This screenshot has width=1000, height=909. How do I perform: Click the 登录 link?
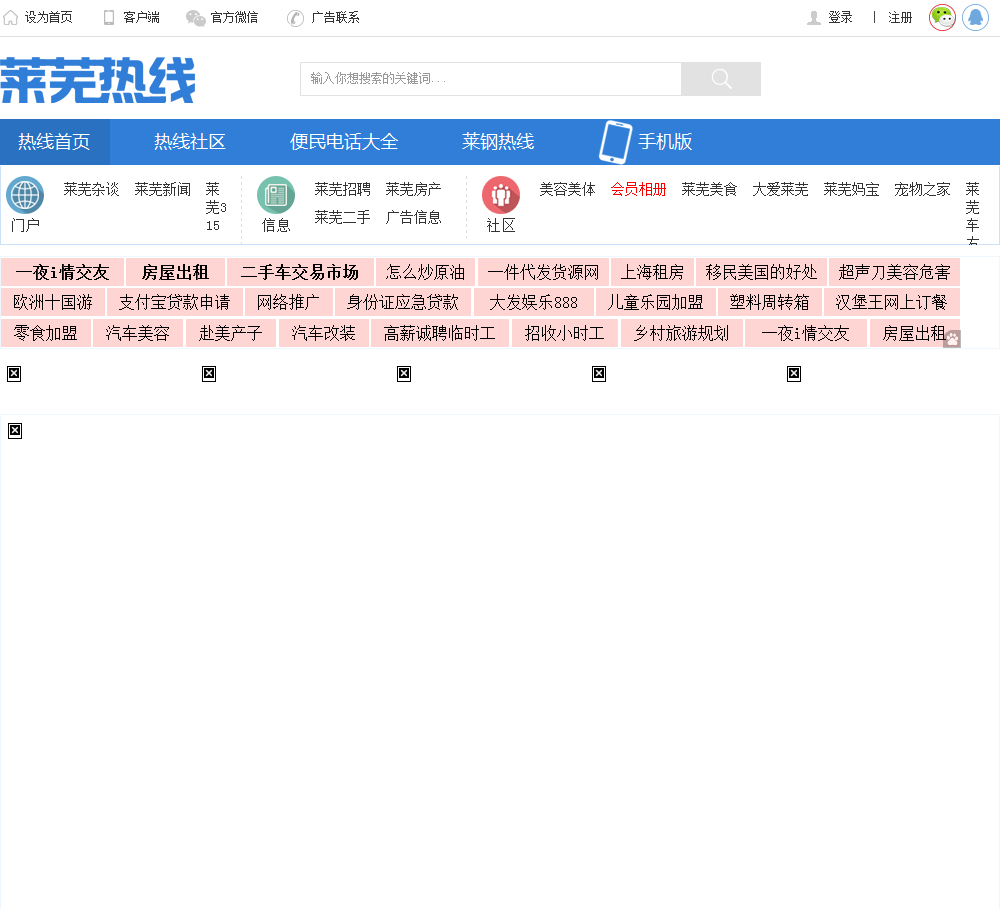tap(840, 17)
